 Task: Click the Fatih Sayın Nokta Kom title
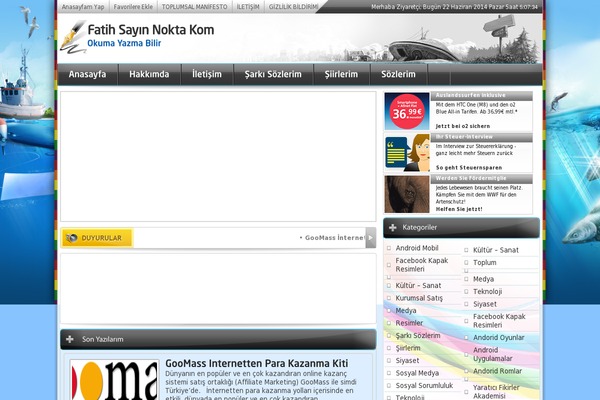(x=151, y=30)
